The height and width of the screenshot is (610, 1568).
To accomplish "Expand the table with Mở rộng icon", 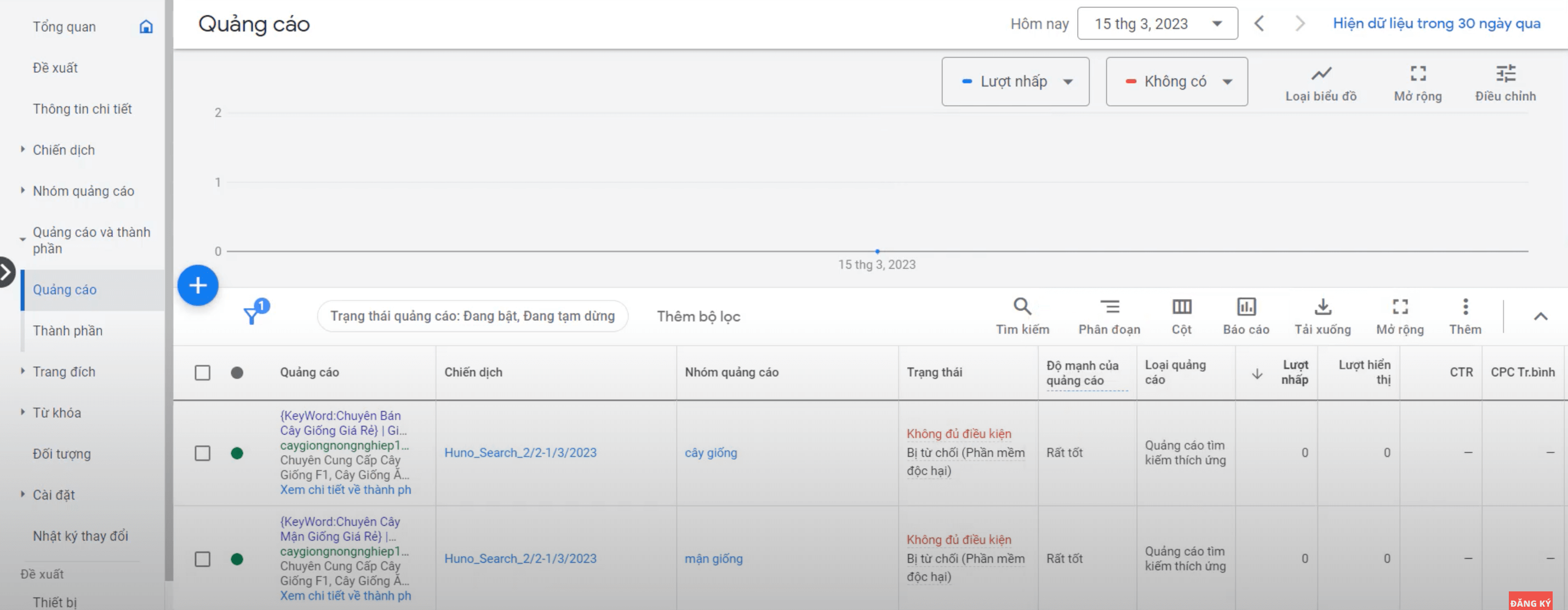I will pos(1400,306).
